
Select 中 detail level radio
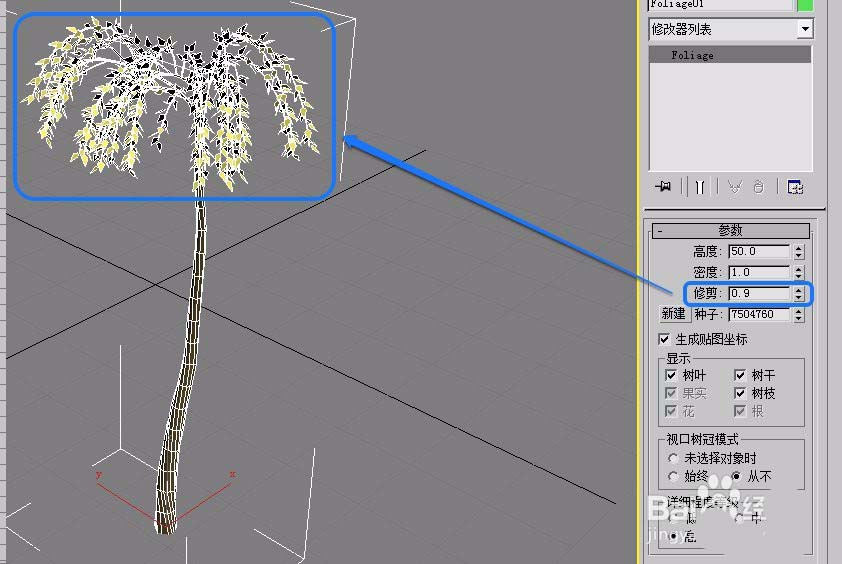pos(739,517)
